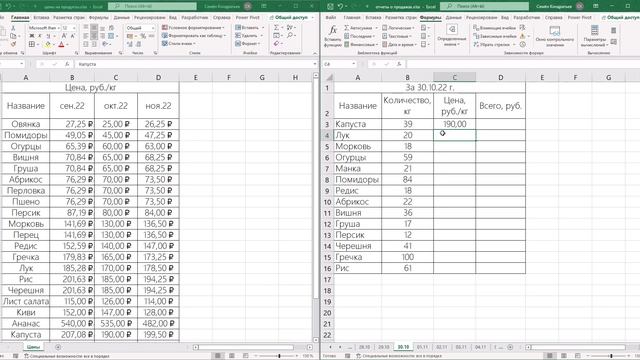Click Calculate Now icon in Calculation group
Screen dimensions: 640x360
(x=613, y=31)
